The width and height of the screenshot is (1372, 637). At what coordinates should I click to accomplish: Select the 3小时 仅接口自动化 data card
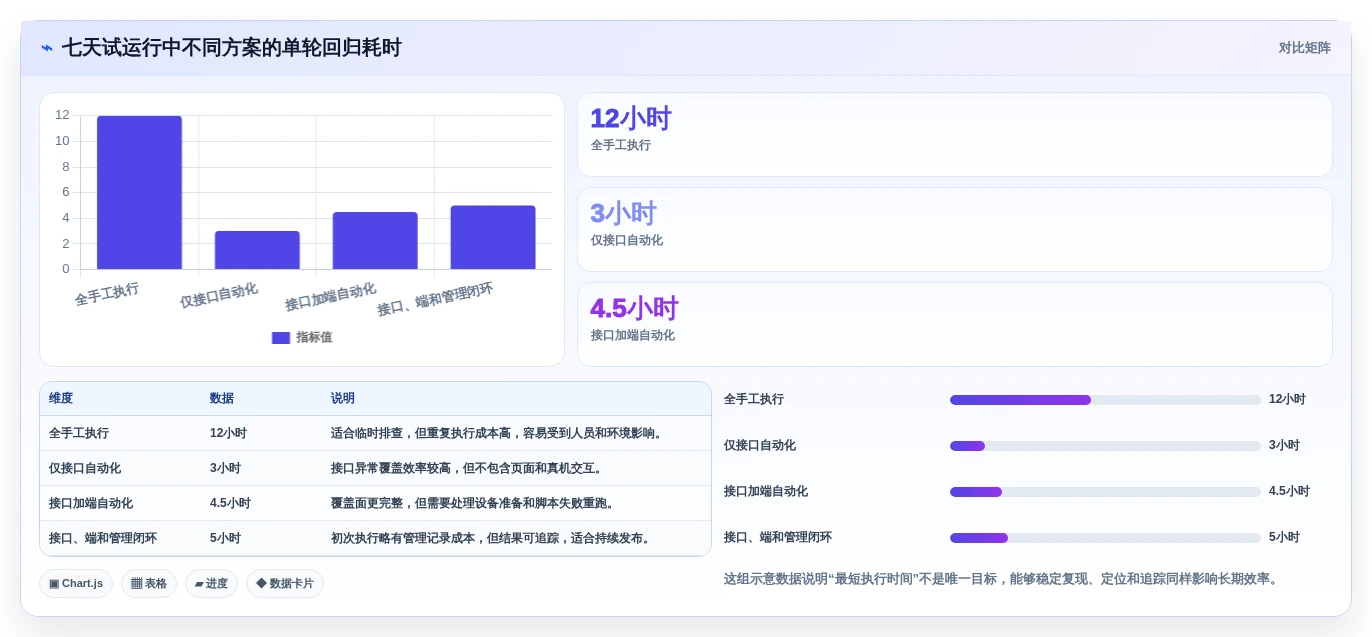[955, 230]
